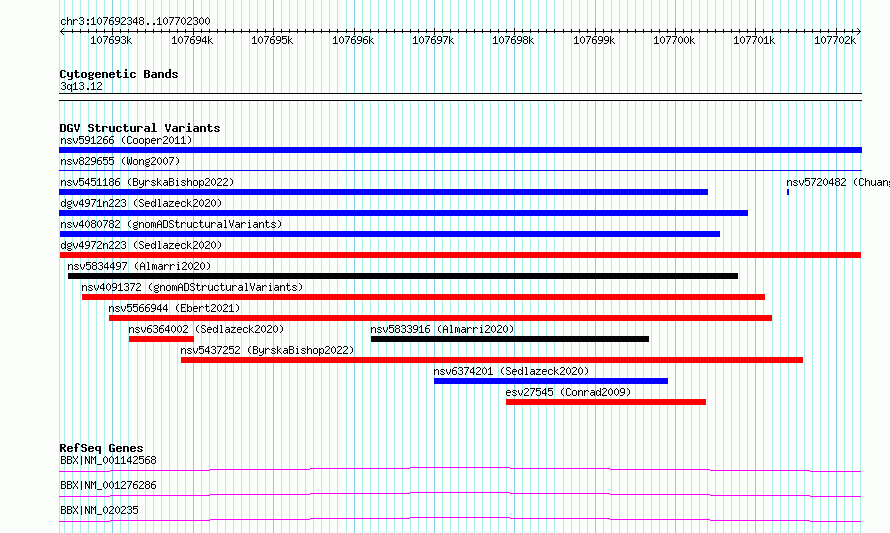The image size is (890, 533).
Task: Click the BBX NM_001142568 magenta gene line
Action: pyautogui.click(x=460, y=469)
